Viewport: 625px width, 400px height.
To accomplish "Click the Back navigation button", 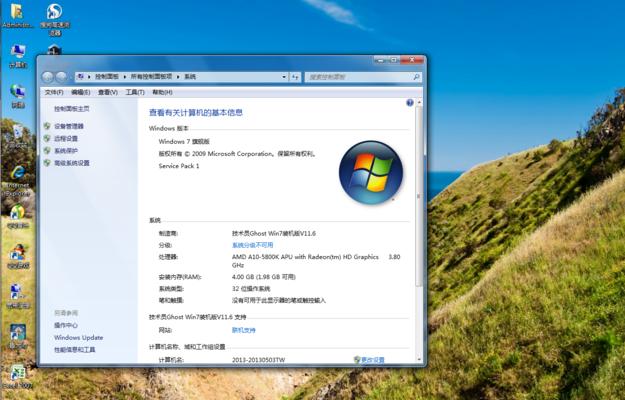I will [x=48, y=77].
